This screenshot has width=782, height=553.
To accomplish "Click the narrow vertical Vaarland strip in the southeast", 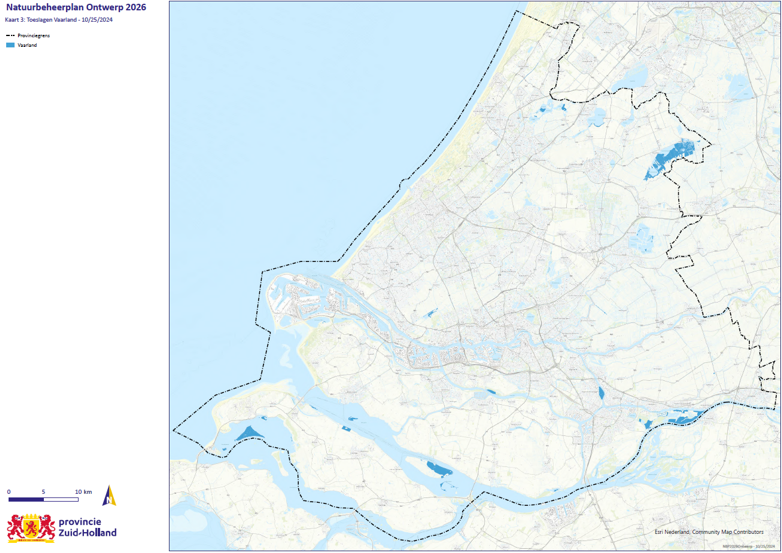I will point(600,394).
